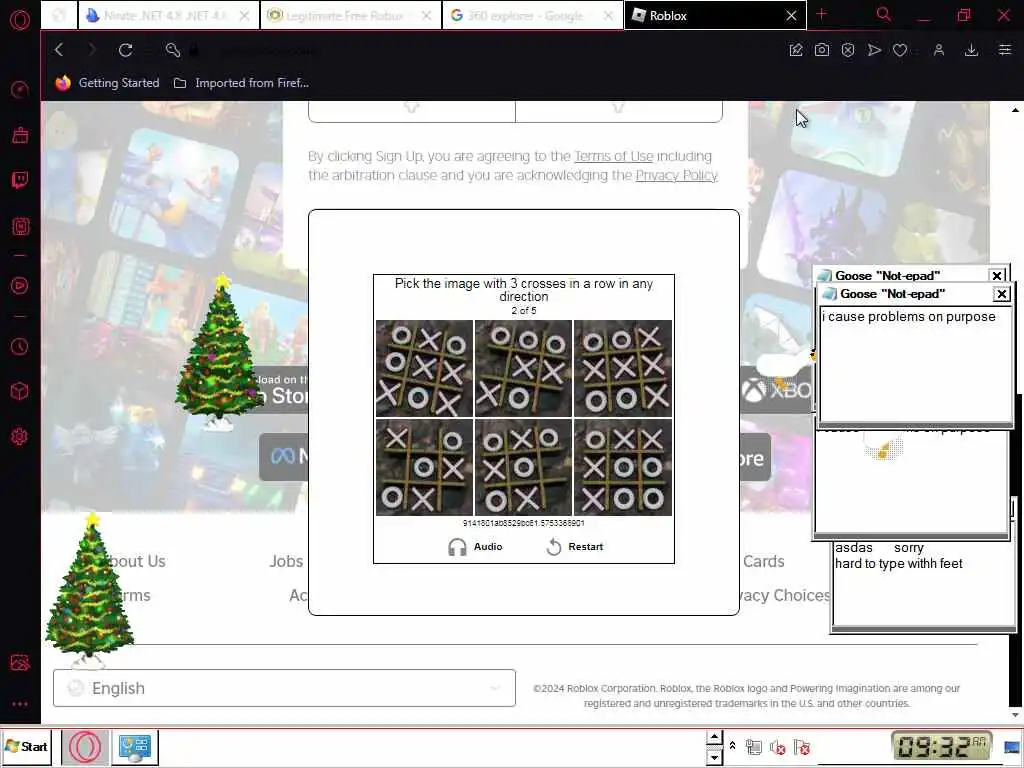Open Imported from Firefox bookmark folder
The height and width of the screenshot is (768, 1024).
pyautogui.click(x=241, y=83)
